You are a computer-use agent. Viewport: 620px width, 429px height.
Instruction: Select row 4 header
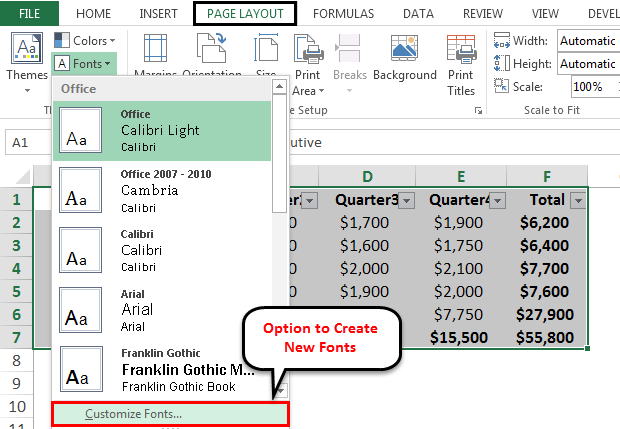(16, 268)
